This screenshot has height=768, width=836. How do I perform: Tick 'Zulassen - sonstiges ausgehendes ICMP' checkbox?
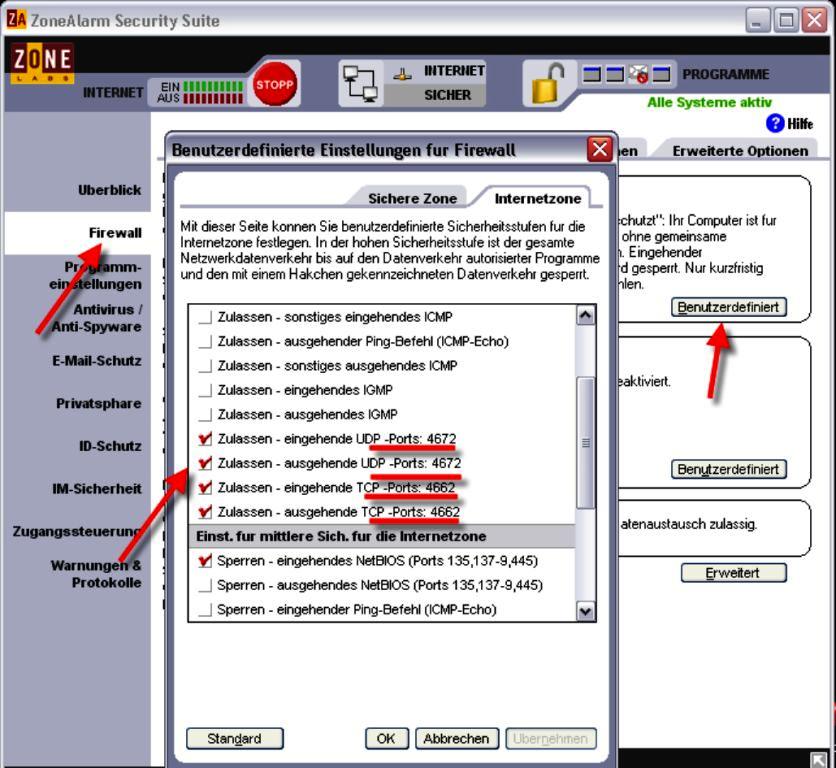(205, 366)
